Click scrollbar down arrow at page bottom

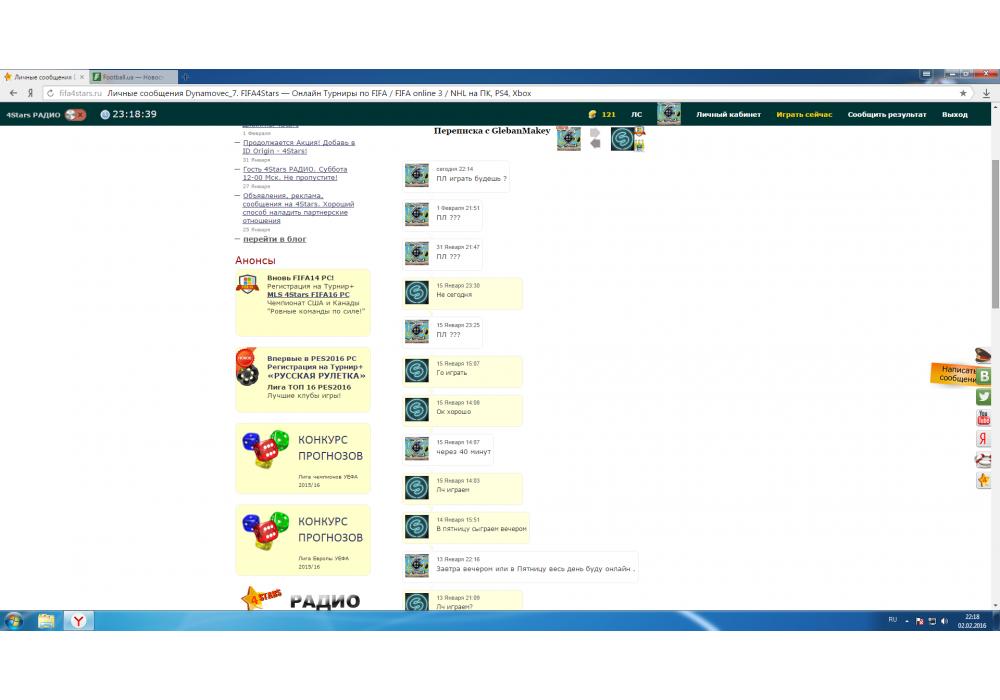click(x=996, y=606)
